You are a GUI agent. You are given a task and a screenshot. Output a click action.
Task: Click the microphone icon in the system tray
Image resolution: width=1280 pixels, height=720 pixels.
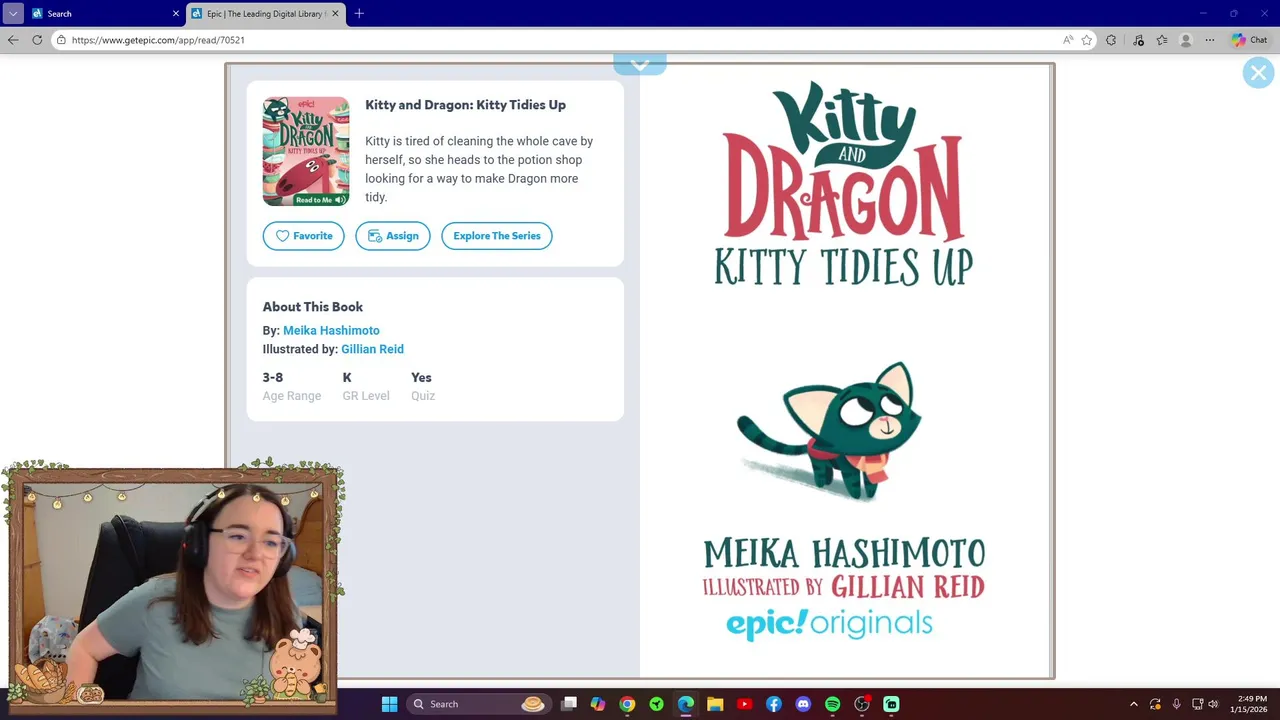(1176, 704)
